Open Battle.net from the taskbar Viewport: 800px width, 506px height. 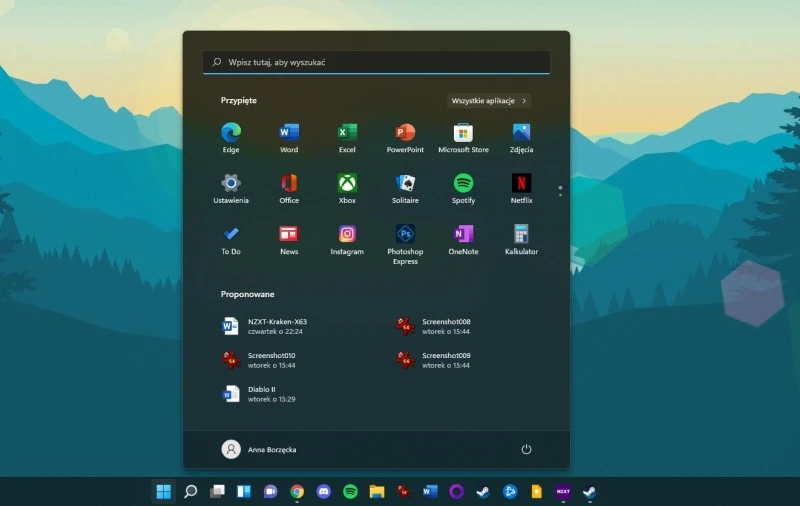coord(510,491)
